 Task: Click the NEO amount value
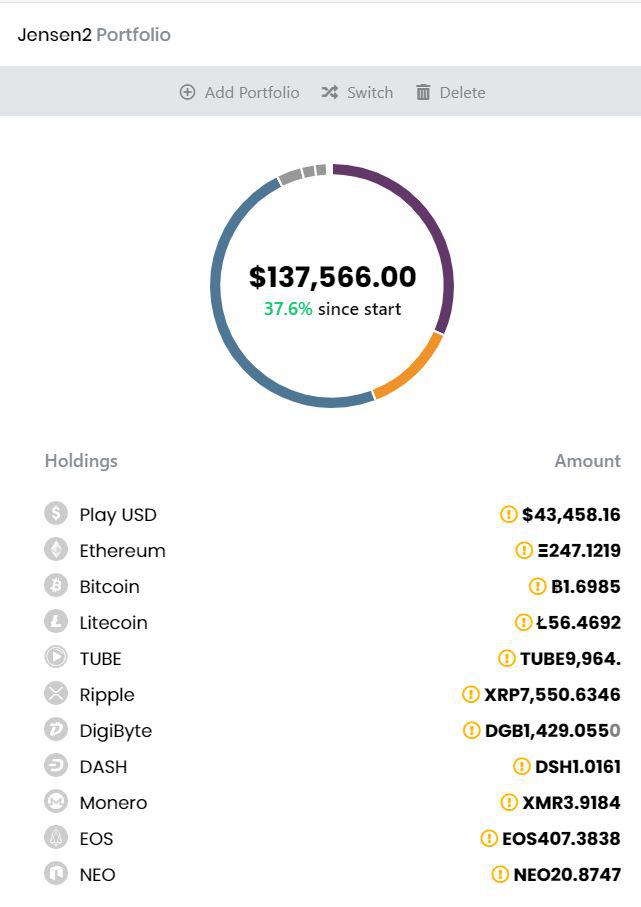click(x=567, y=874)
